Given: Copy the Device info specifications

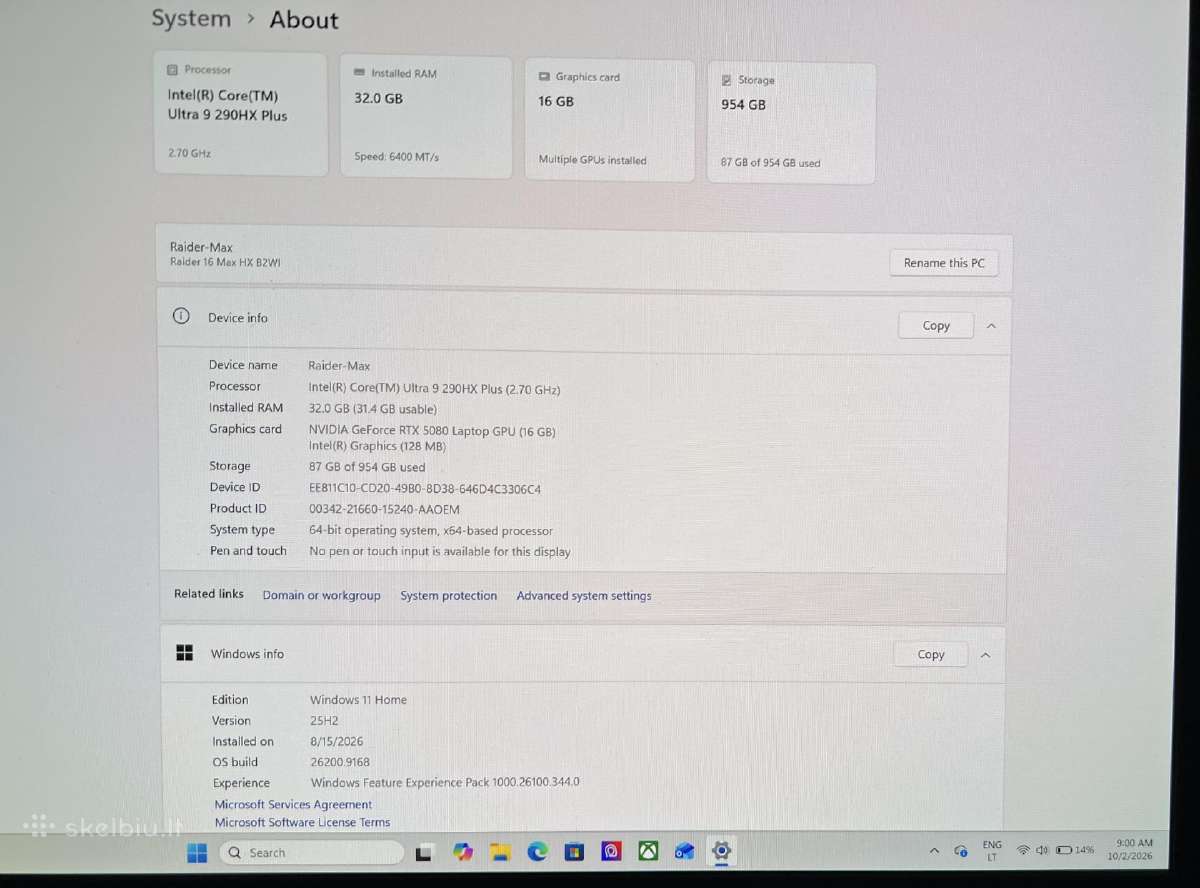Looking at the screenshot, I should click(x=936, y=326).
